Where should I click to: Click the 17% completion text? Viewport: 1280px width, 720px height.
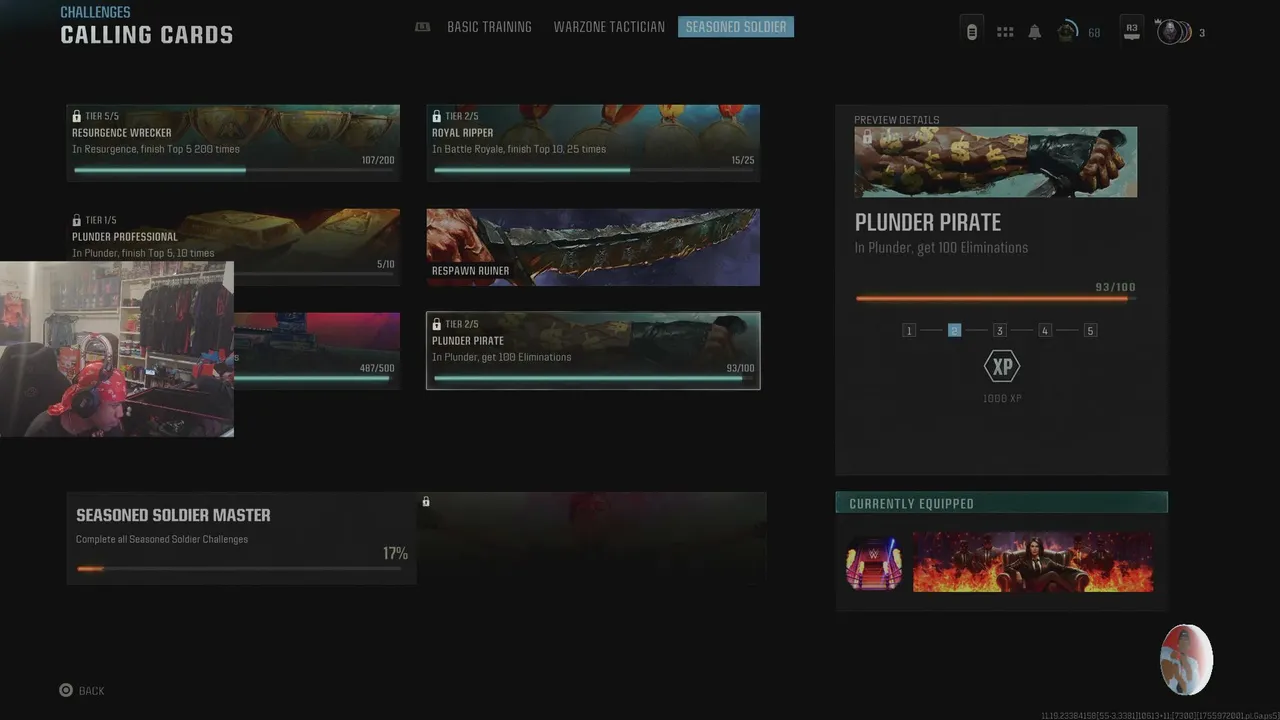[395, 553]
